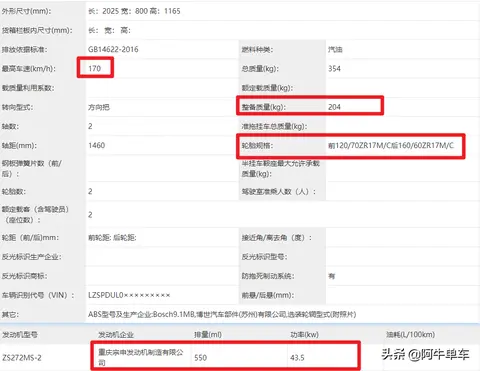Click the 轮胎数 label

pyautogui.click(x=14, y=192)
